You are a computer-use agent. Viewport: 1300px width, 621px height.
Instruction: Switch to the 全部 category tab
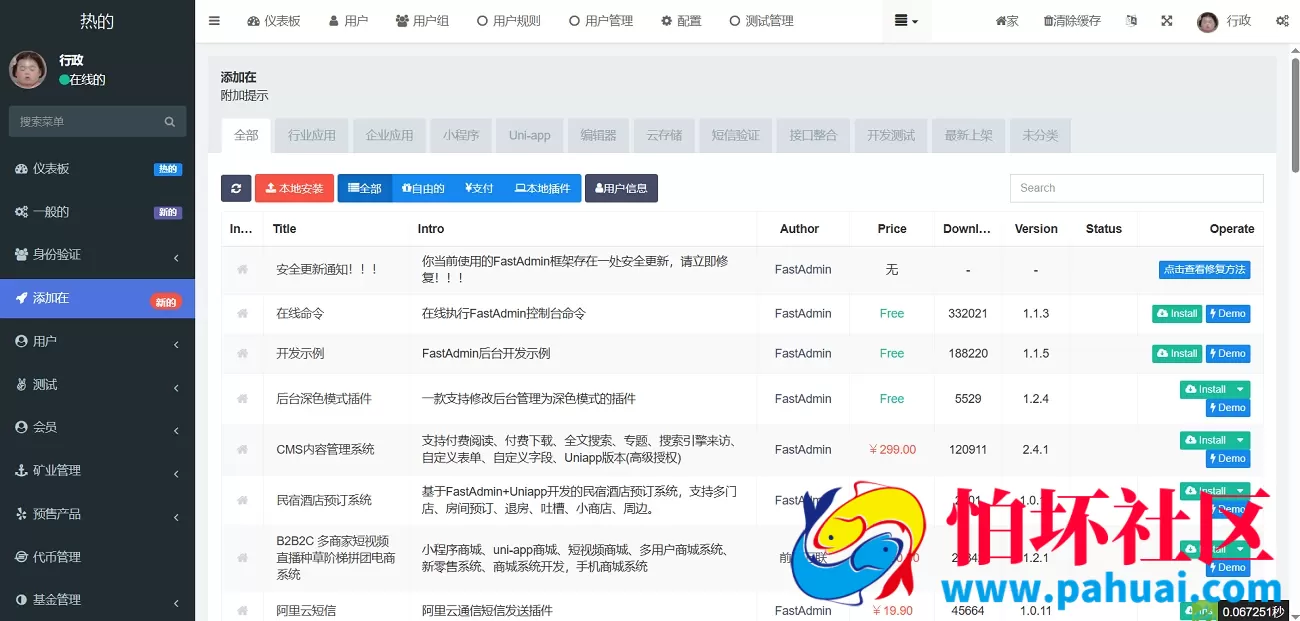point(246,135)
